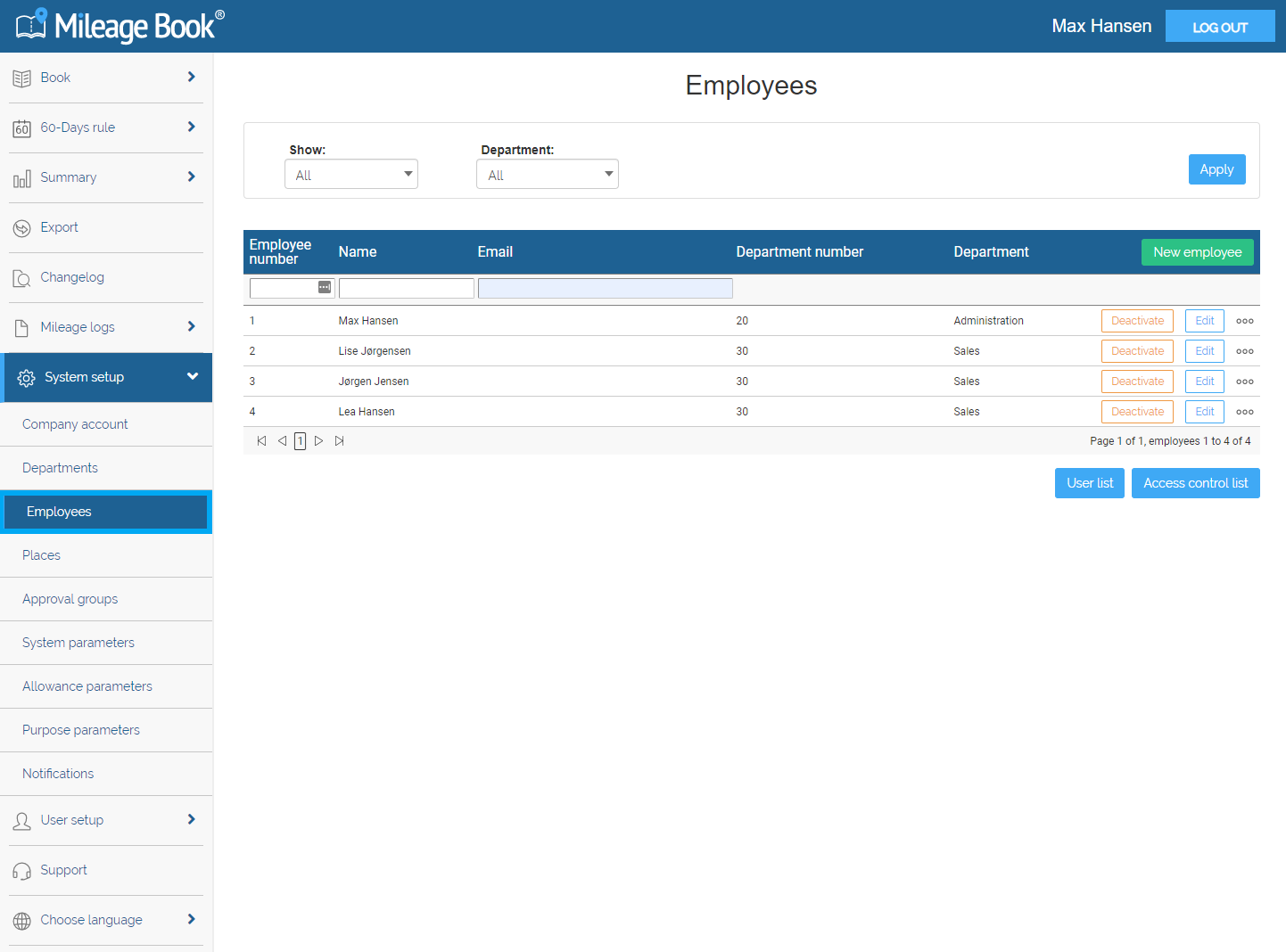Screen dimensions: 1286x952
Task: Click the Mileage logs document icon
Action: (22, 328)
